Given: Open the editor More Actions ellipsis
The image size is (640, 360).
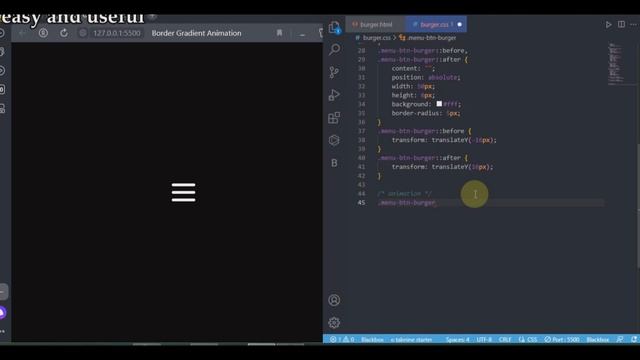Looking at the screenshot, I should click(634, 24).
